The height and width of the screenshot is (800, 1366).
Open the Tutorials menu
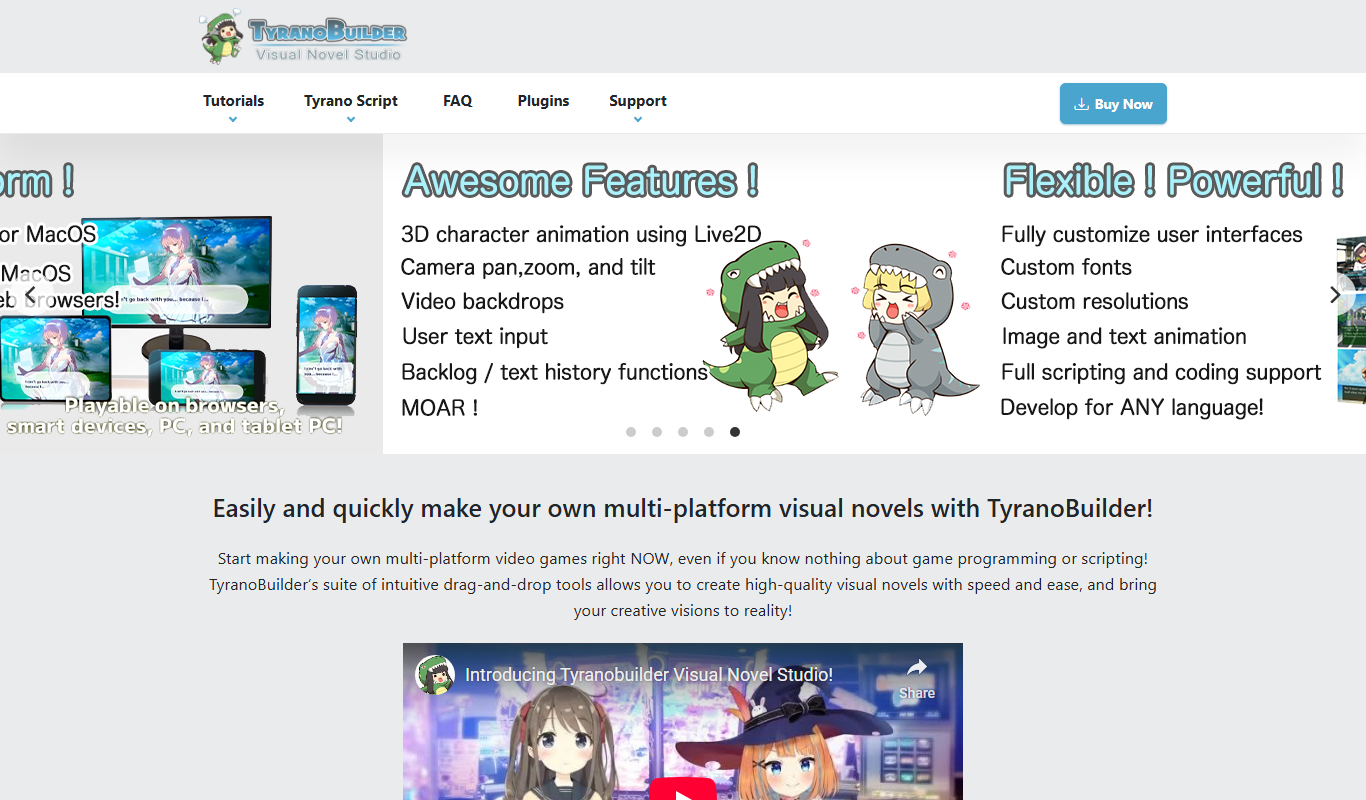click(x=233, y=101)
